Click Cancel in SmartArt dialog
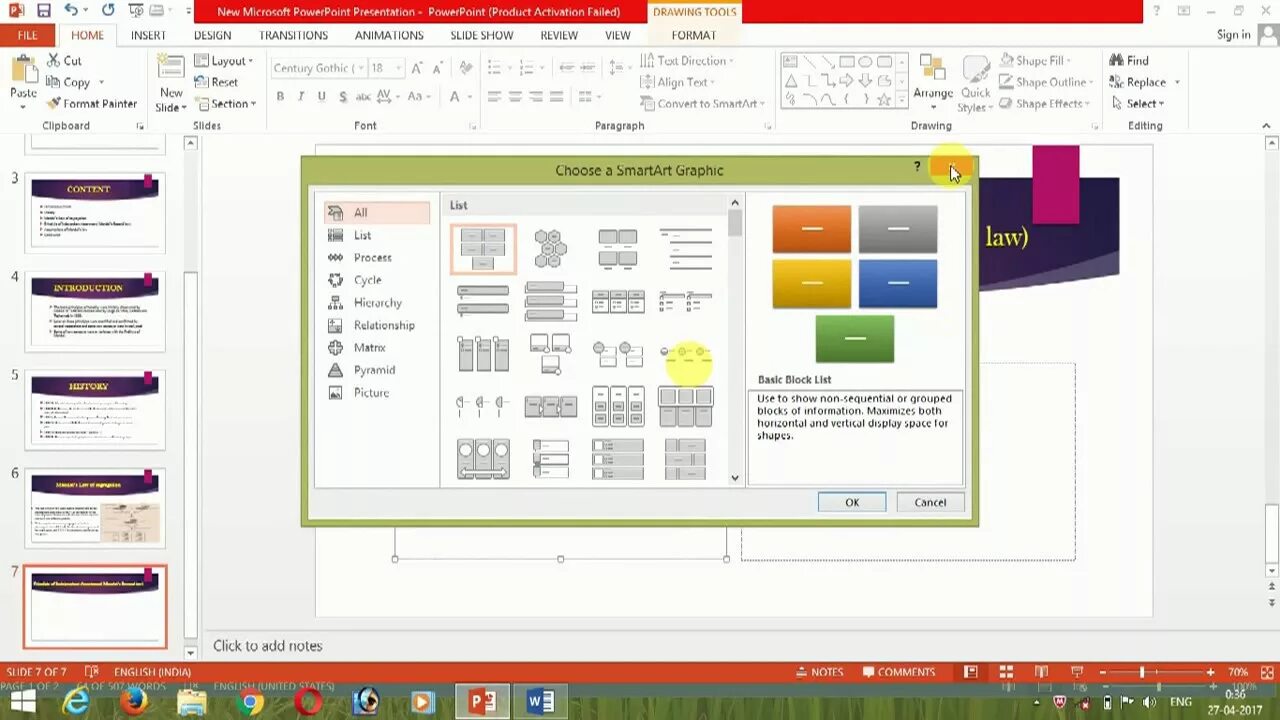Image resolution: width=1280 pixels, height=720 pixels. click(x=930, y=502)
